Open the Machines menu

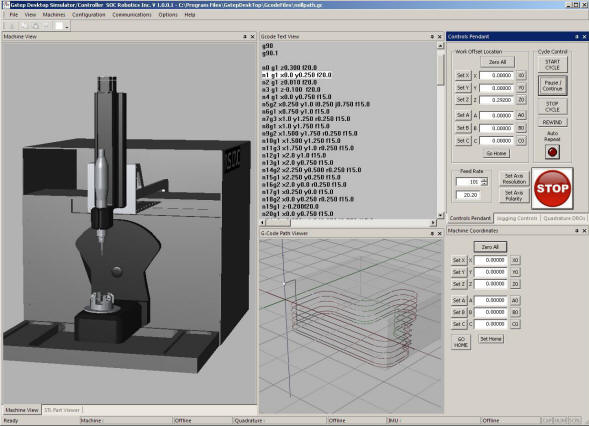click(x=54, y=15)
